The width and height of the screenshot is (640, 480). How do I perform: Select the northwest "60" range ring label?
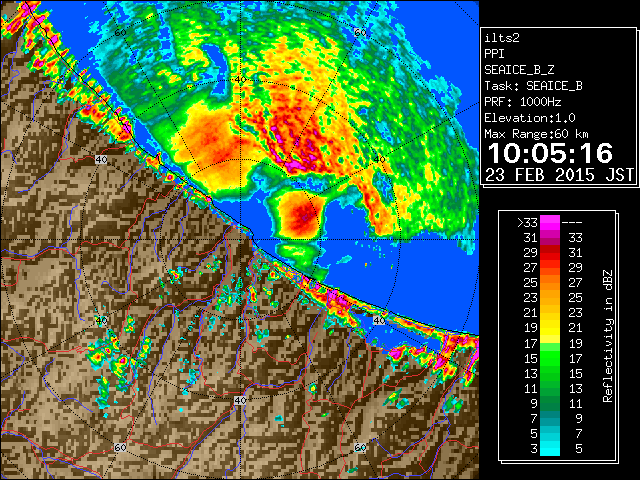click(120, 33)
